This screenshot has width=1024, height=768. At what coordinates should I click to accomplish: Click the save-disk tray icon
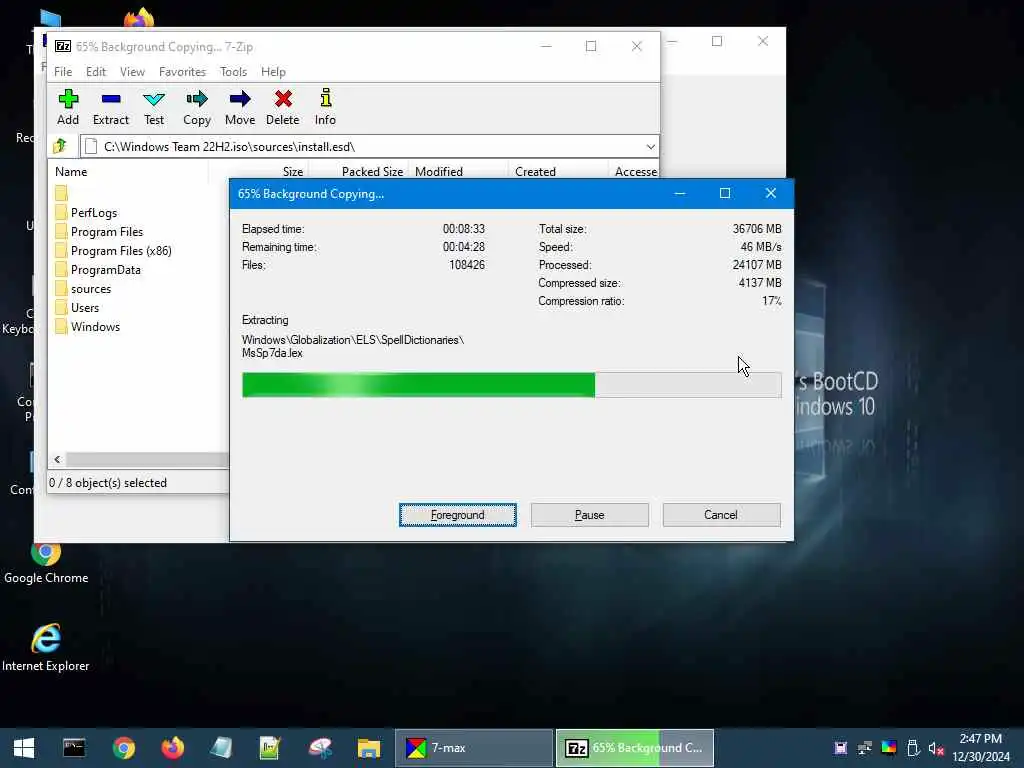click(840, 748)
